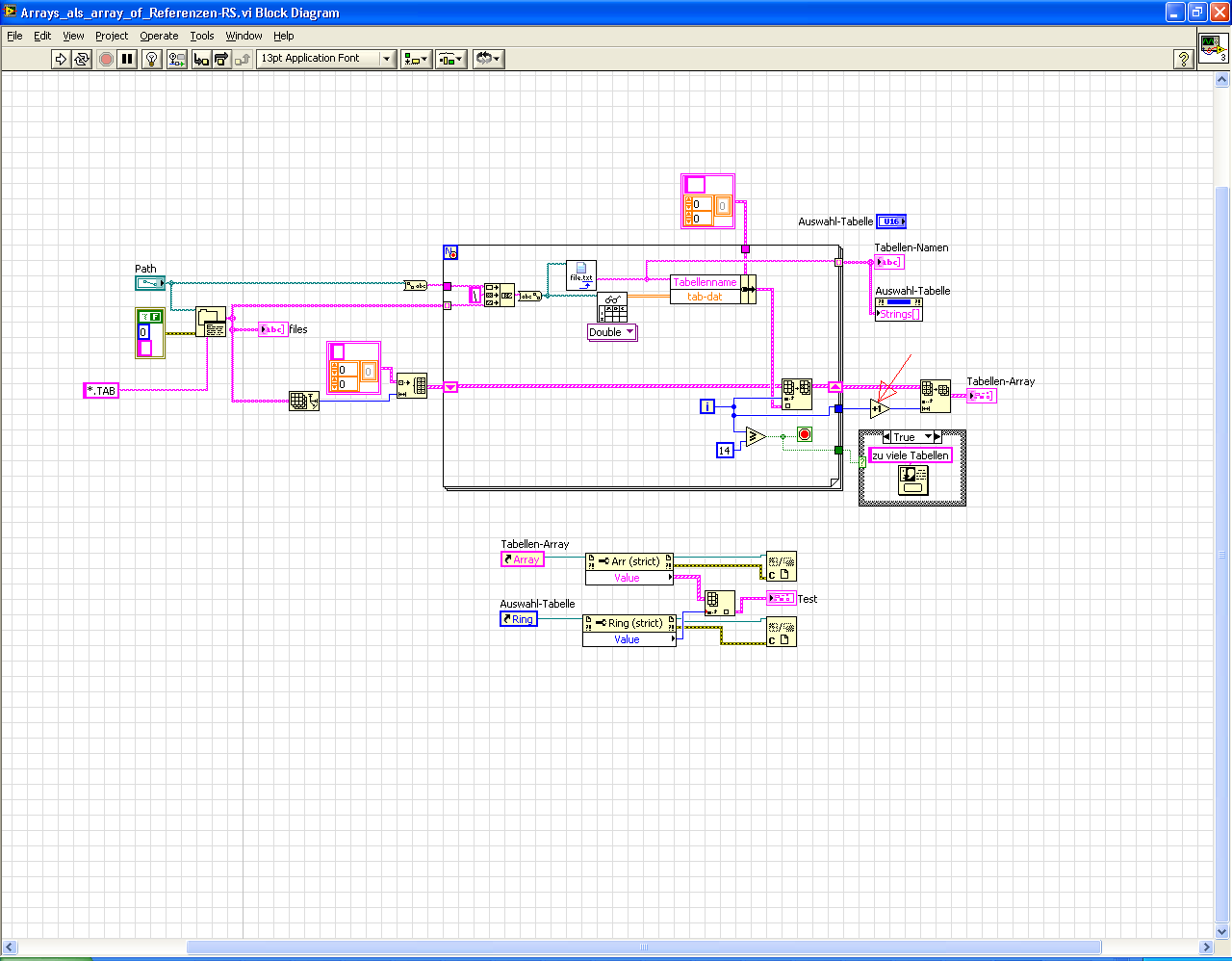
Task: Select the Array Subset node outside the loop
Action: (x=936, y=396)
